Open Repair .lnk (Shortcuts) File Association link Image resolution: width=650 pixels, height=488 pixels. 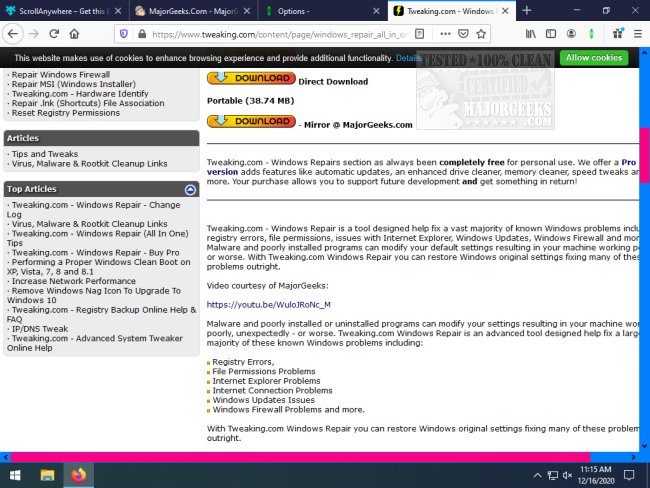88,103
